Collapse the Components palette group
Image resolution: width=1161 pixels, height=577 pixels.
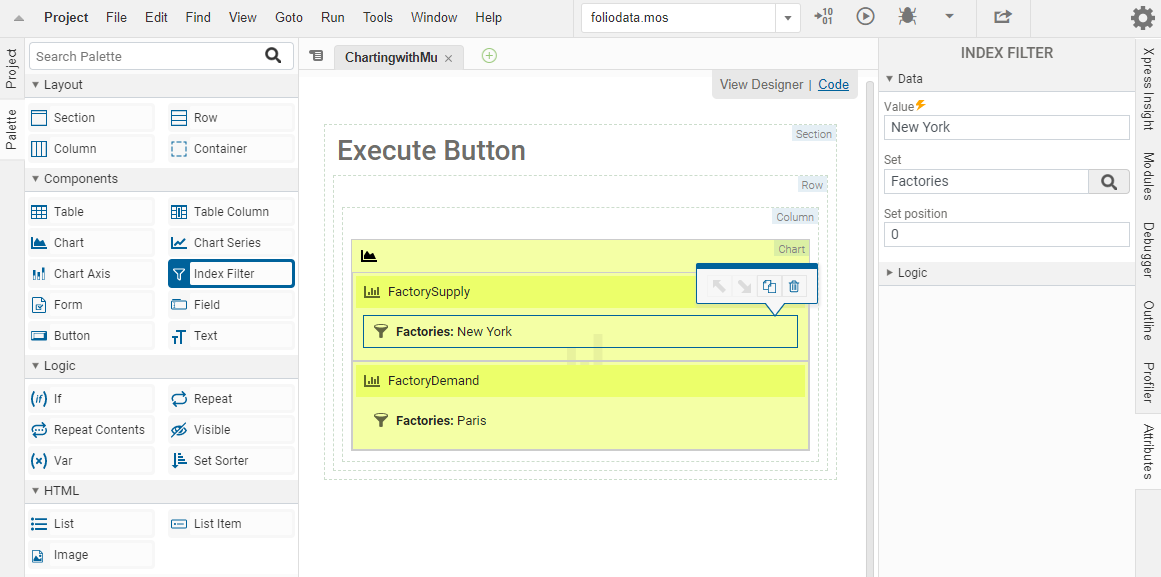coord(37,179)
